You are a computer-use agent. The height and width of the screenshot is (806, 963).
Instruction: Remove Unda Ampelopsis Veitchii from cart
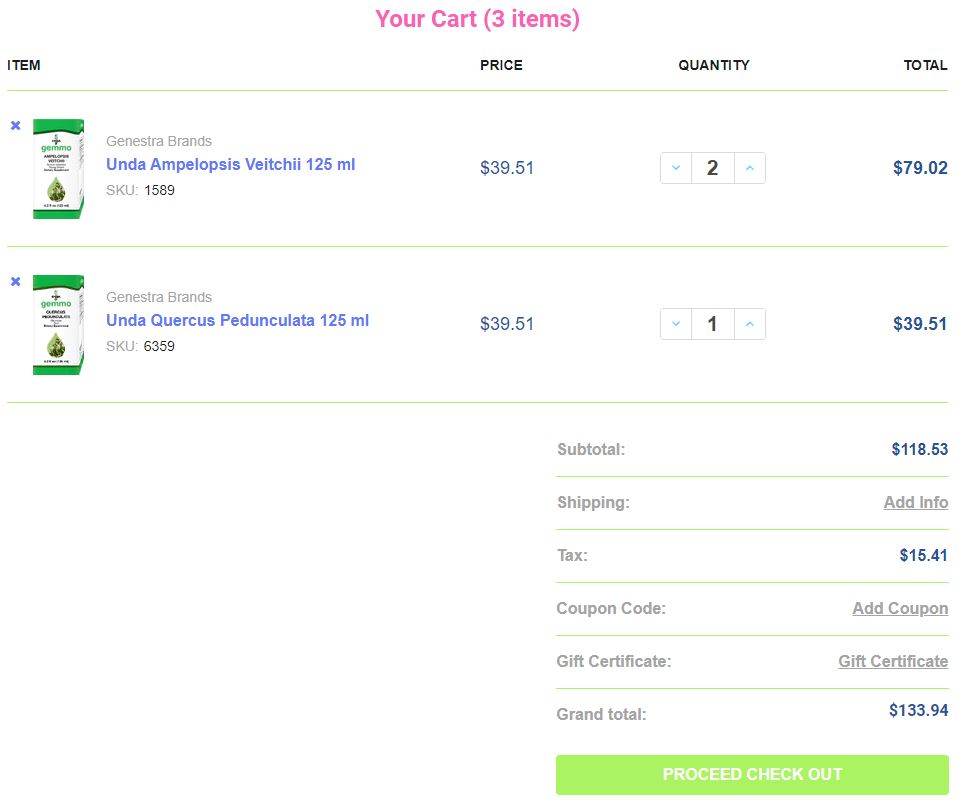click(x=15, y=126)
